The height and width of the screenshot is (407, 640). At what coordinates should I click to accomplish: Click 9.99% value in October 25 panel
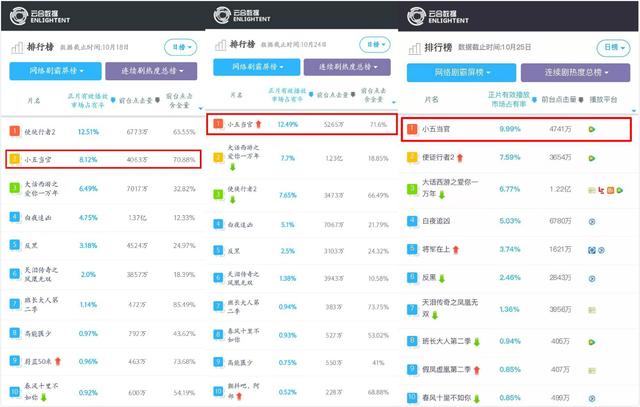(510, 129)
